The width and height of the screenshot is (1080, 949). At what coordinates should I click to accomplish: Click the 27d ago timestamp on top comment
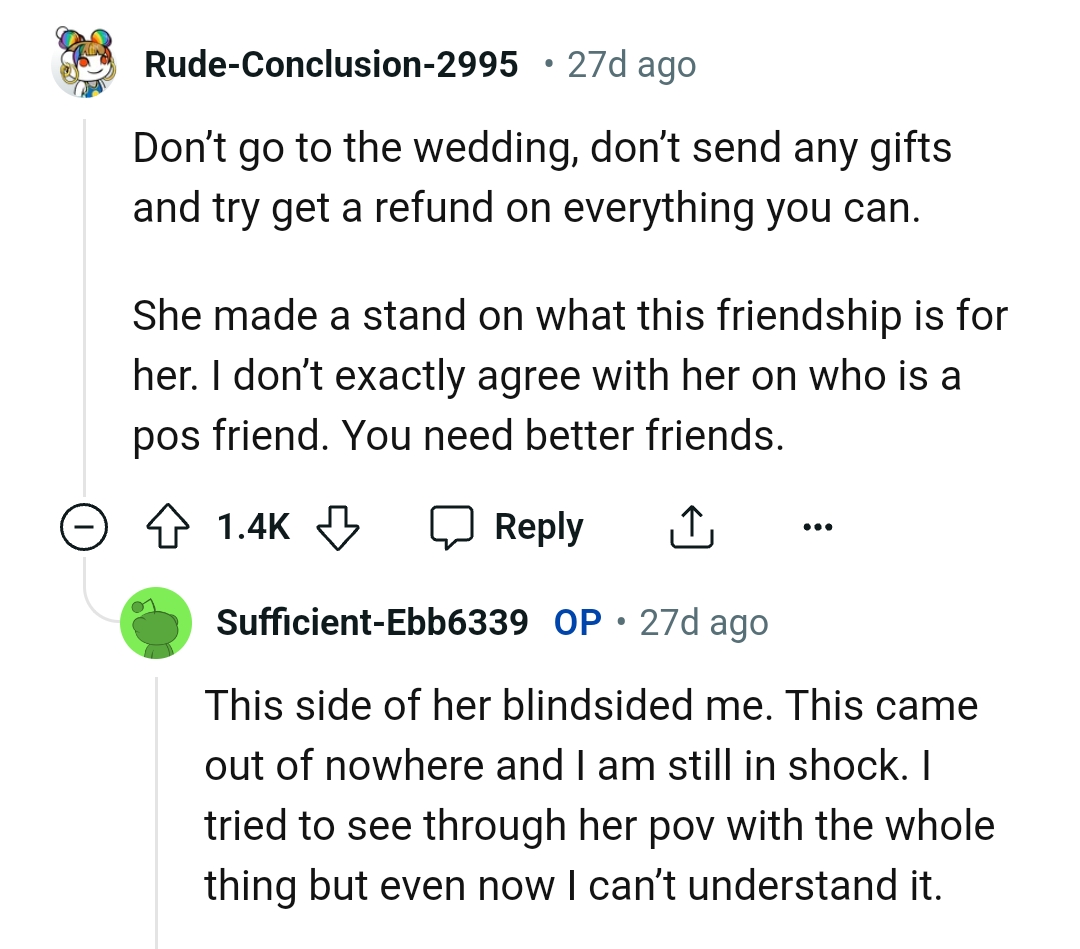tap(630, 63)
